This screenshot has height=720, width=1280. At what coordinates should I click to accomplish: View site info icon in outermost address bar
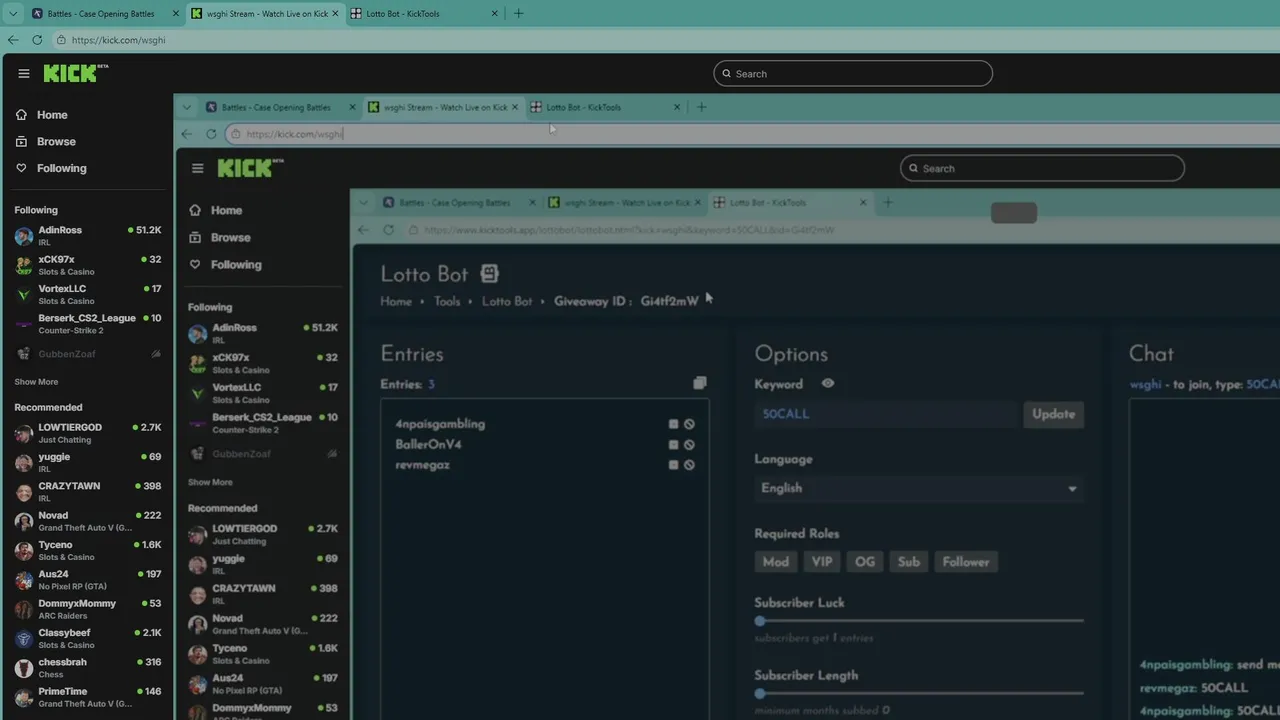[x=61, y=40]
